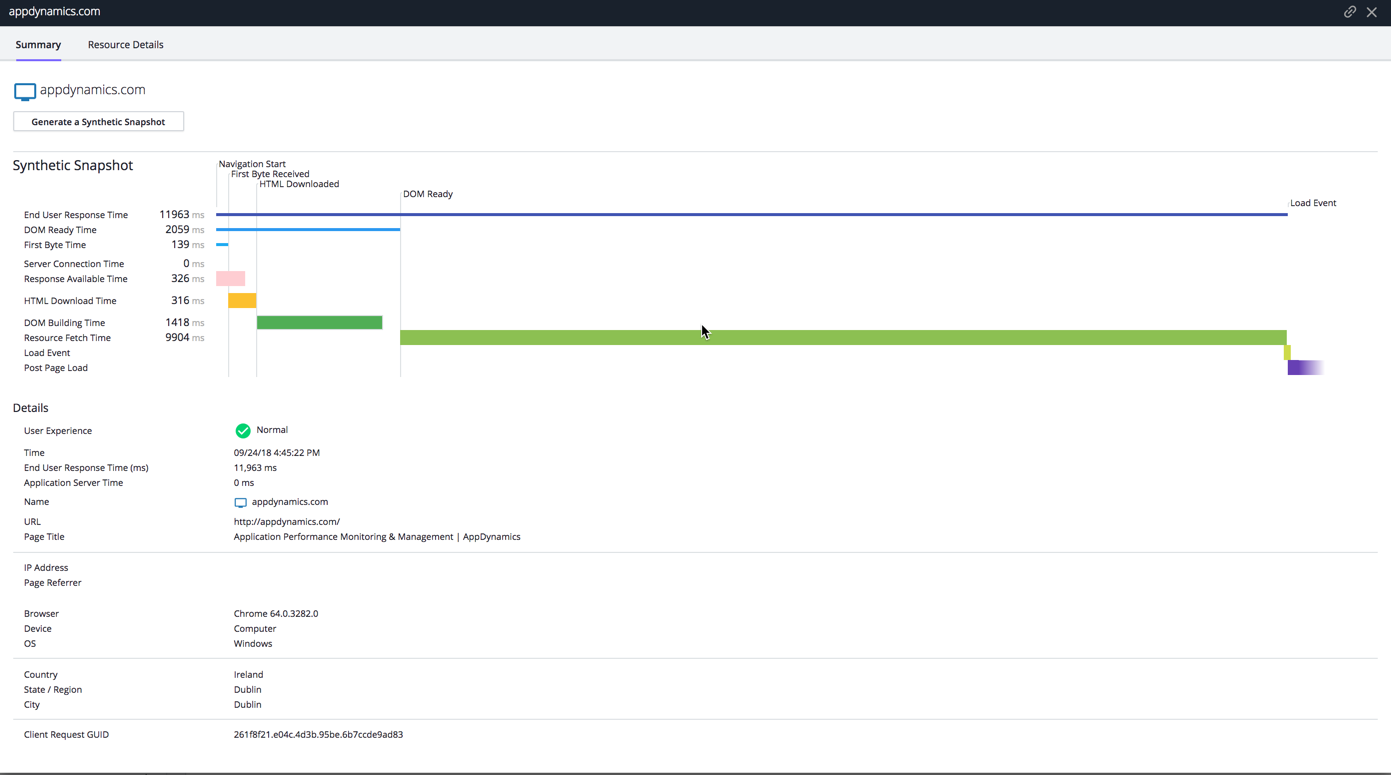
Task: Click the monitor icon beside appdynamics.com heading
Action: tap(25, 92)
